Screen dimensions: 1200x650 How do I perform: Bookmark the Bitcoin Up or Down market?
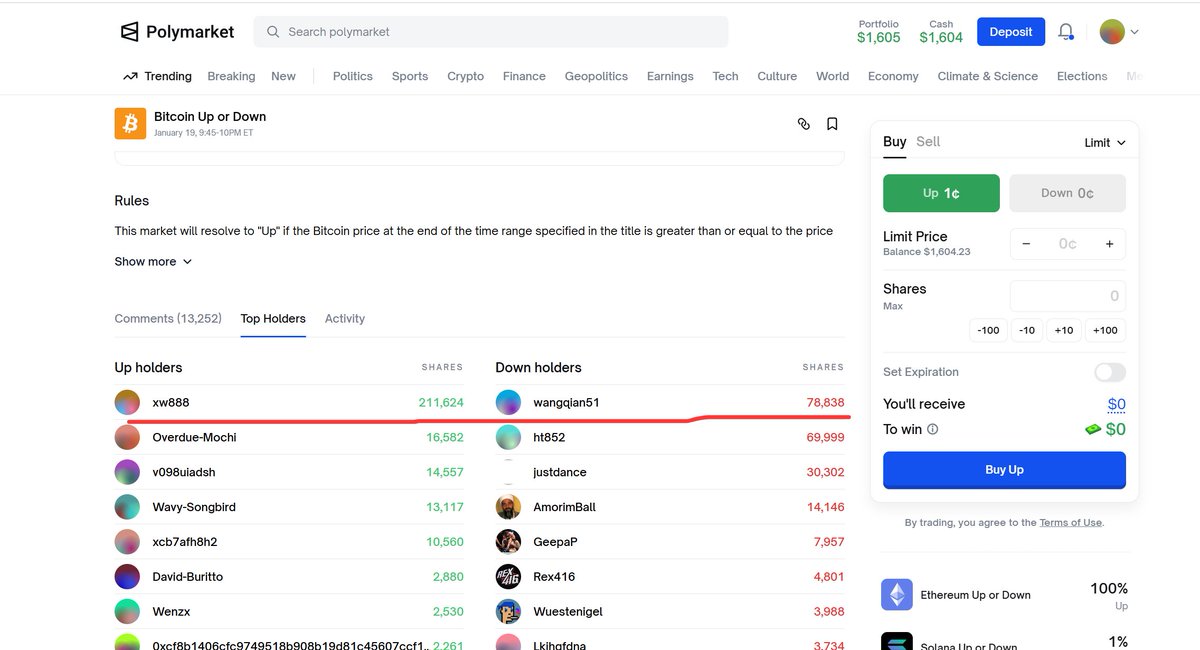pos(832,124)
